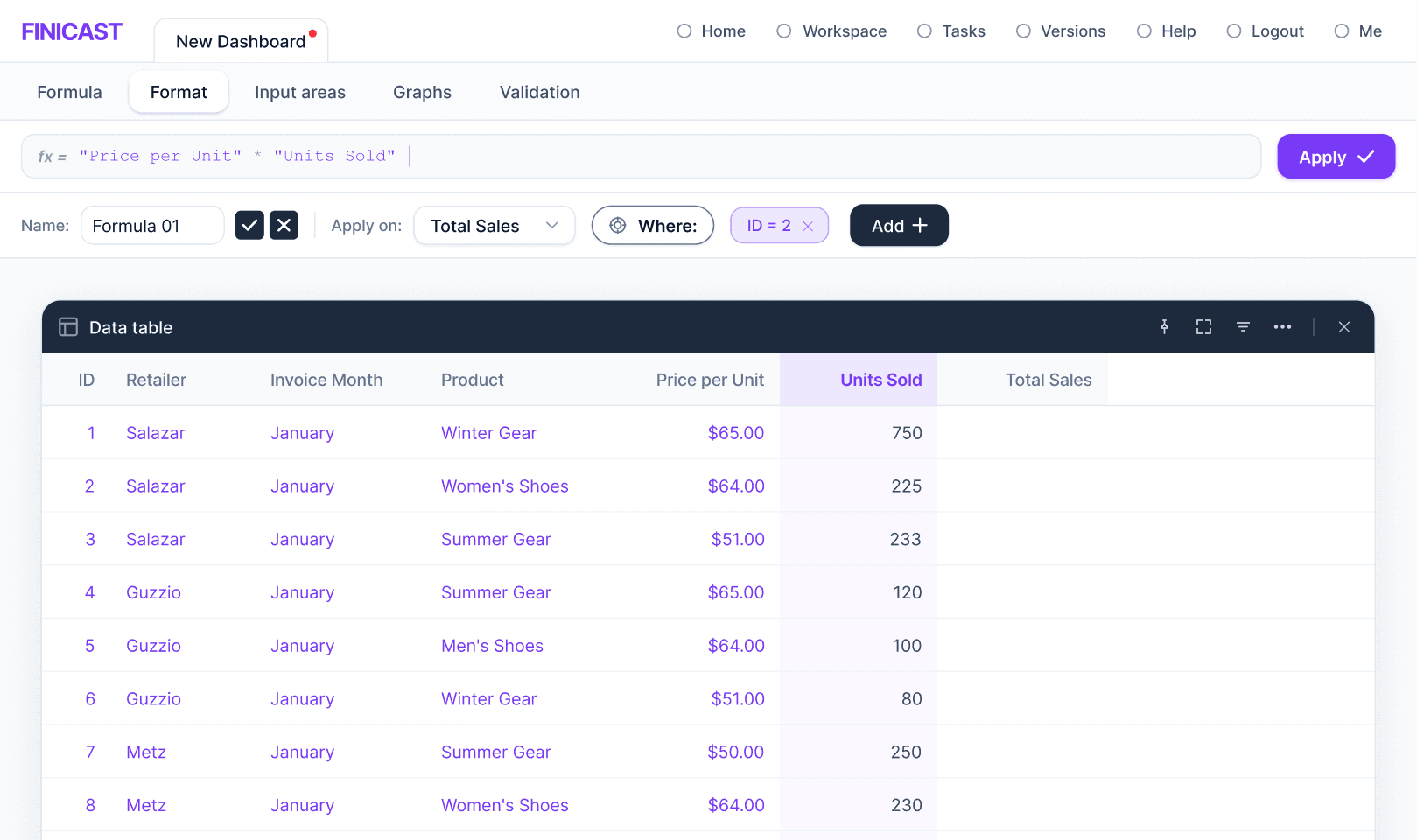Open Data table more options menu
Image resolution: width=1417 pixels, height=840 pixels.
point(1282,326)
